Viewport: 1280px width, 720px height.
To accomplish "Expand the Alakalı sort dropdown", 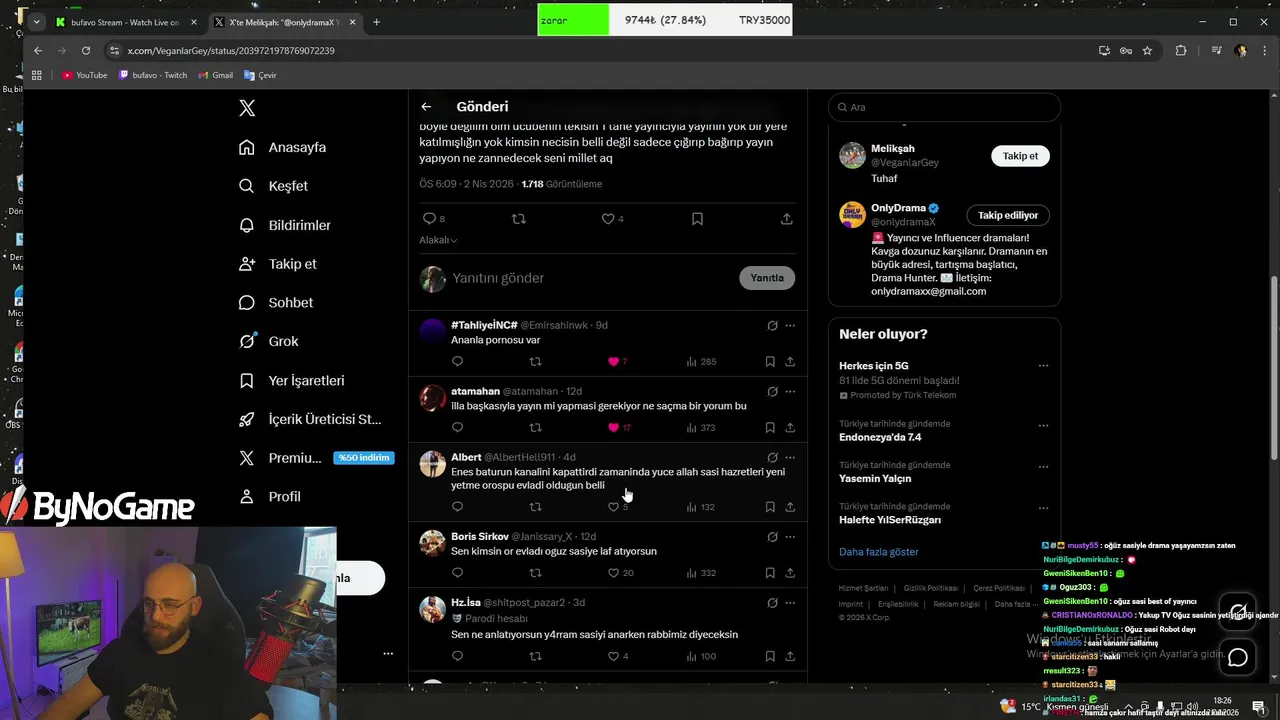I will (438, 240).
